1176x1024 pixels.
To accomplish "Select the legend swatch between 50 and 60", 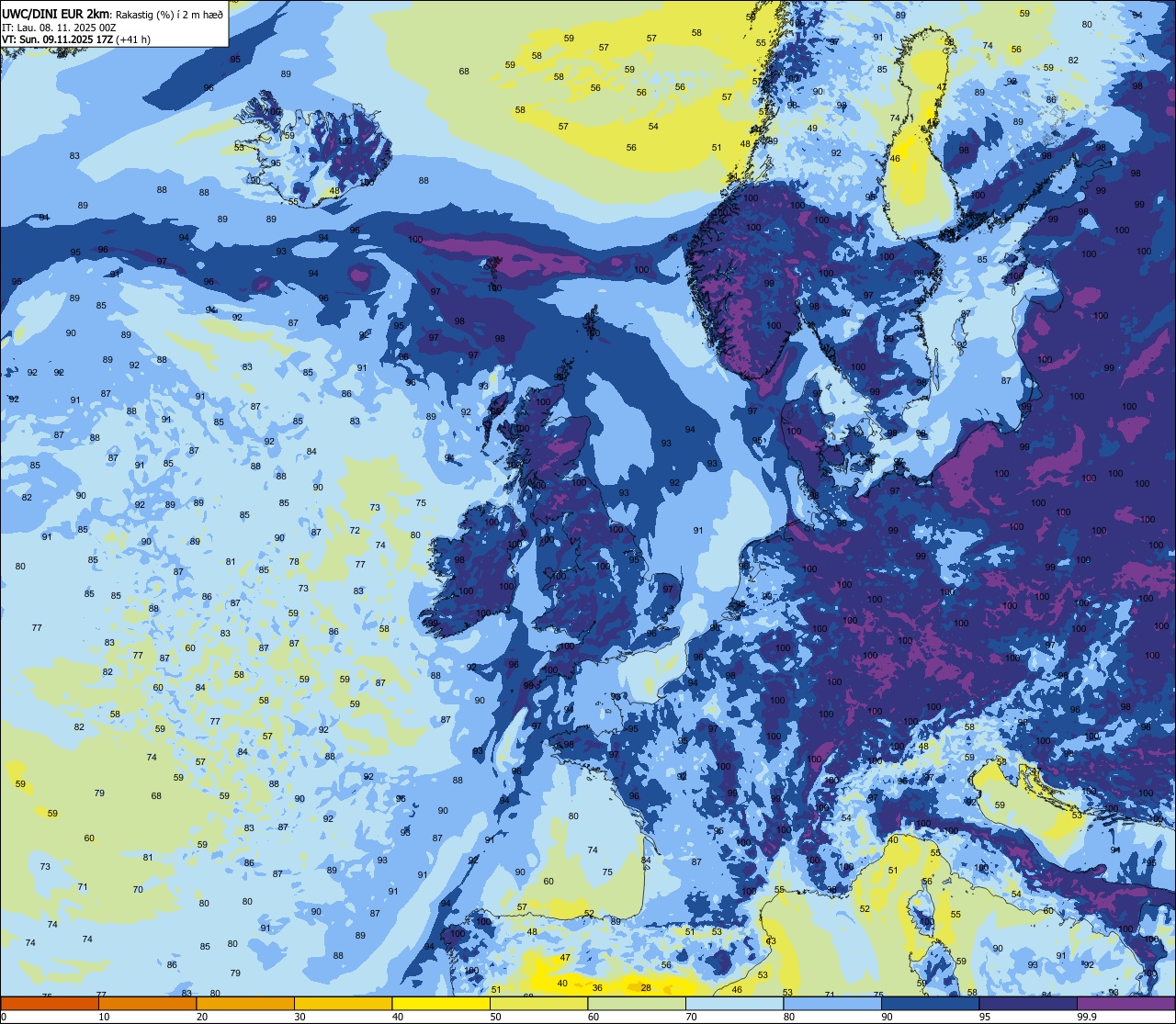I will pos(538,1003).
